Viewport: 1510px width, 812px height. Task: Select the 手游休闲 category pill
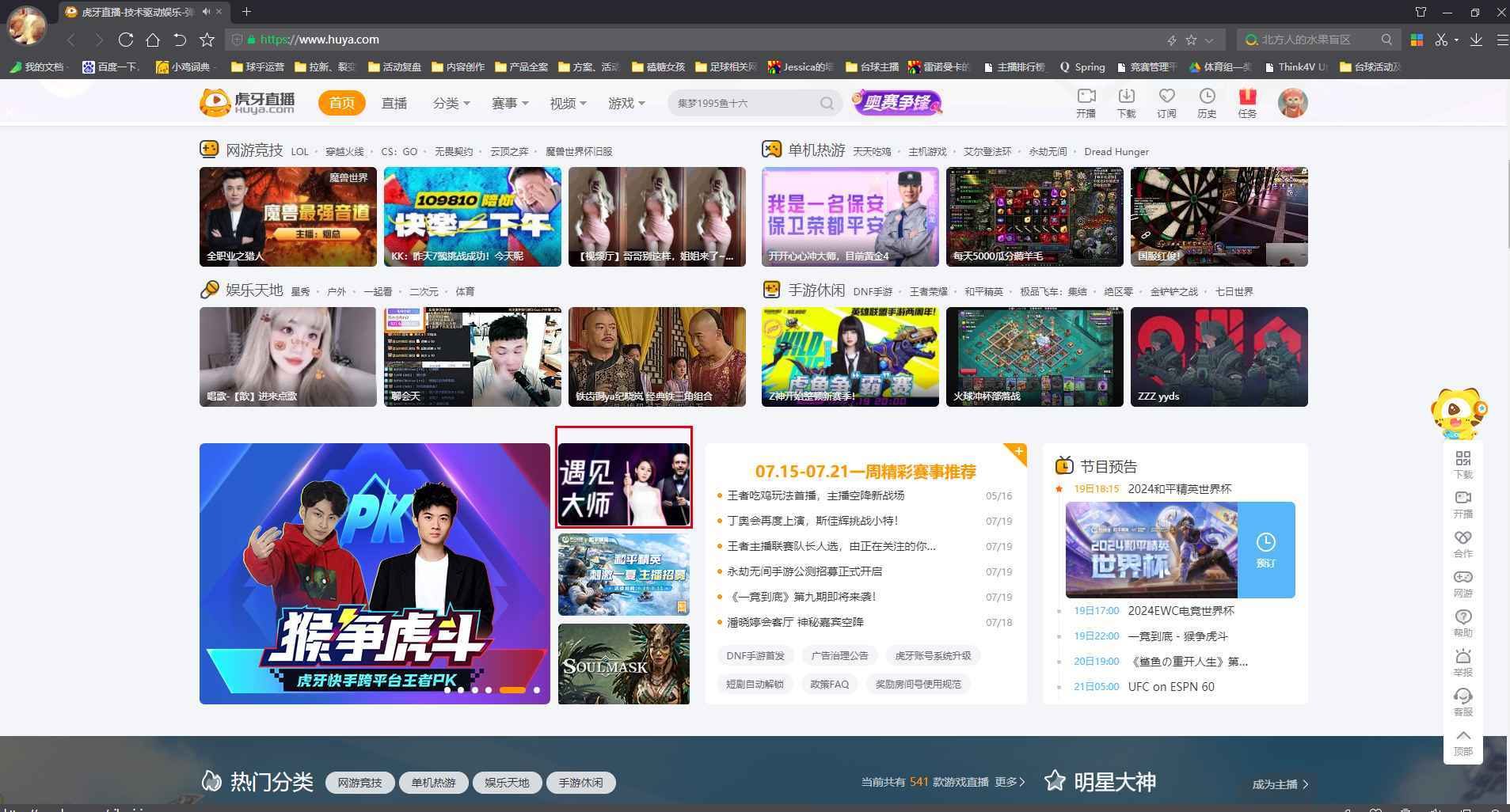point(580,783)
